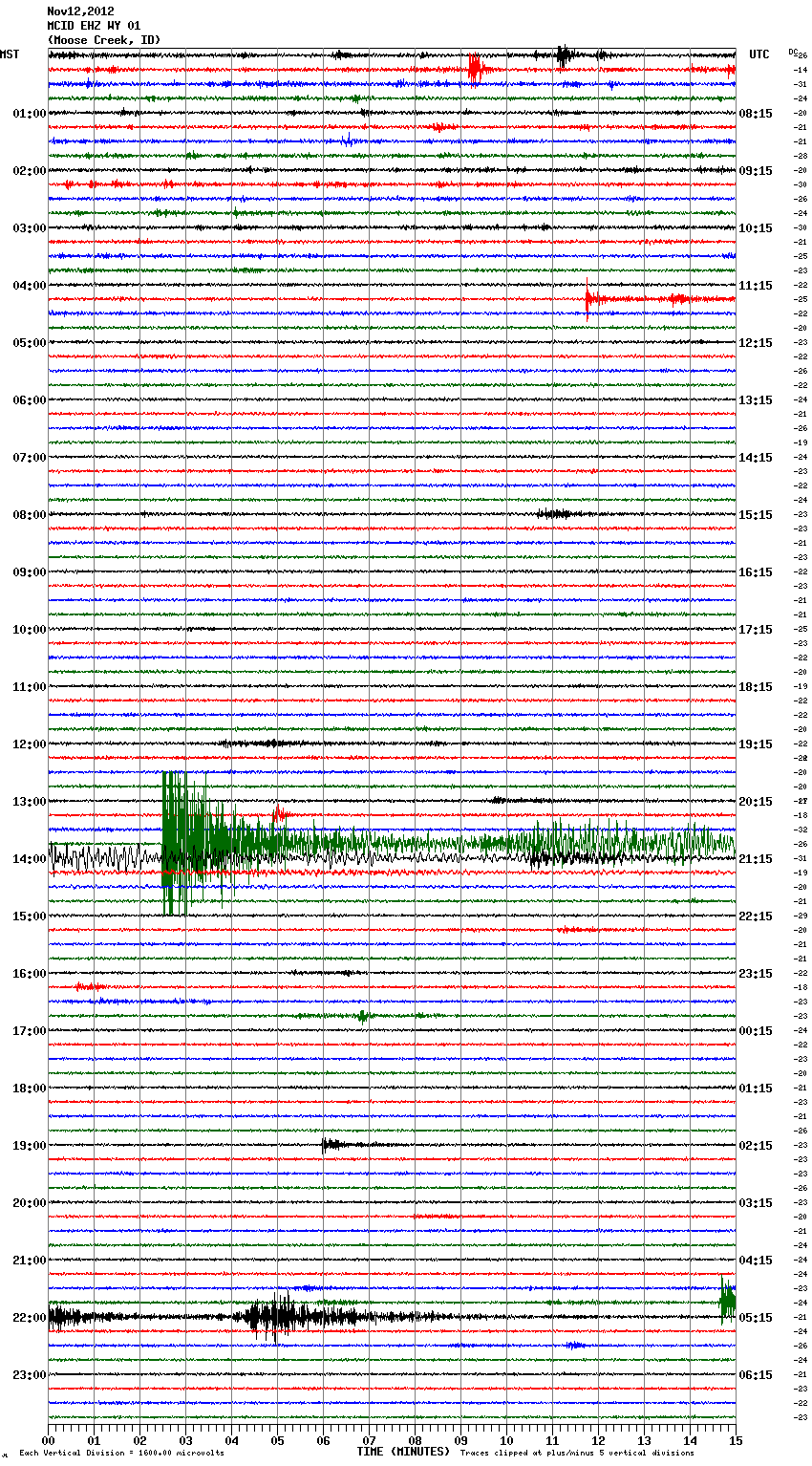Click the Each Vertical Division = 1600.00 microvolts note
This screenshot has height=1466, width=812.
[x=121, y=1453]
